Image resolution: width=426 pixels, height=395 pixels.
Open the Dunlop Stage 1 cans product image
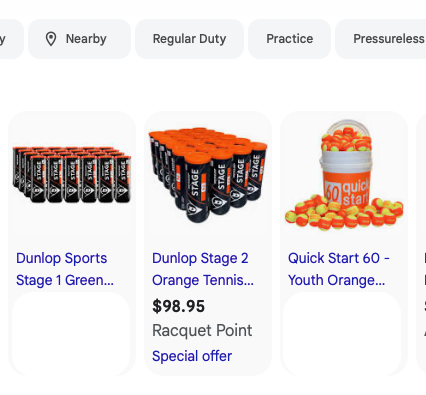coord(72,174)
